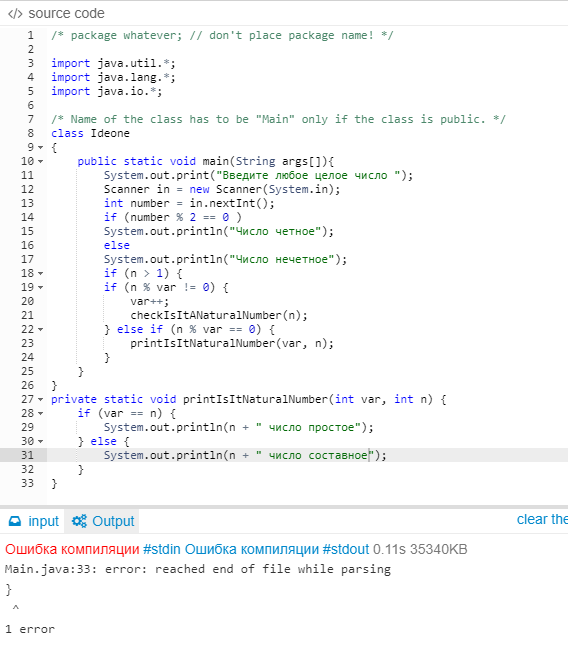The width and height of the screenshot is (568, 654).
Task: Click 'import java.util.*;' line
Action: tap(113, 63)
